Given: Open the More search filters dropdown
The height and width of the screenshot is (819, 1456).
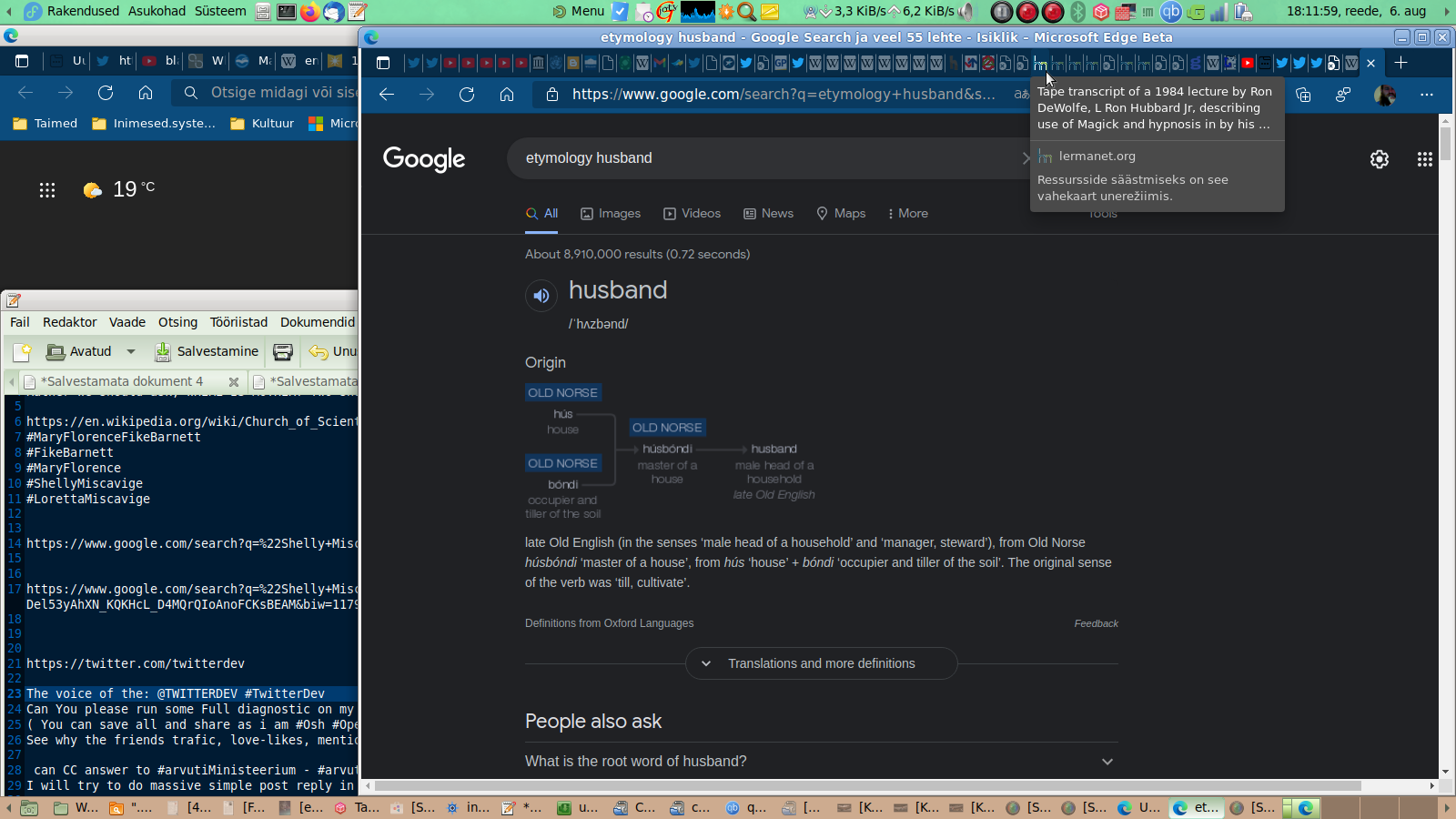Looking at the screenshot, I should (908, 214).
